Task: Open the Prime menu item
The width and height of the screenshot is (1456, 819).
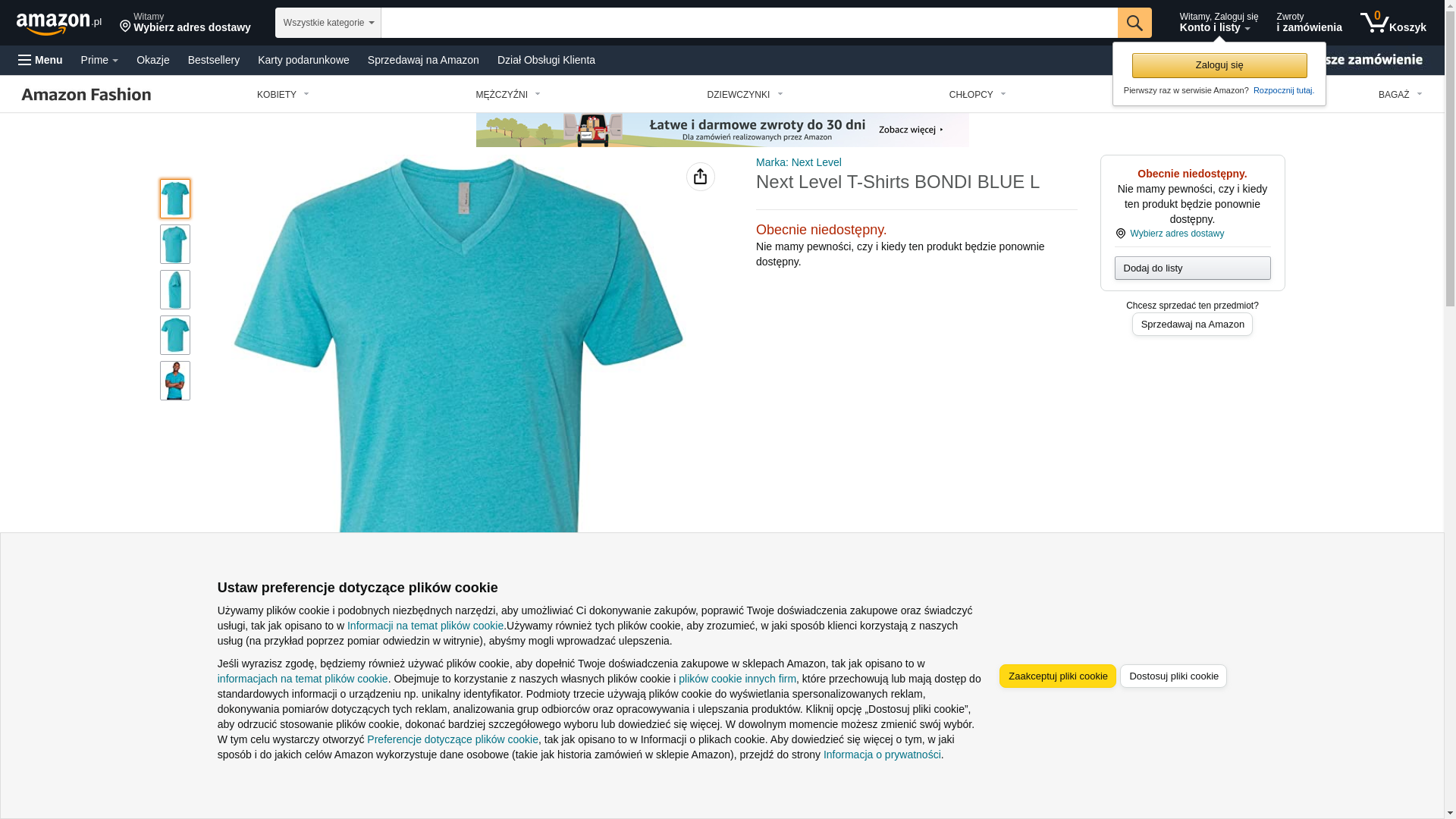Action: [99, 60]
